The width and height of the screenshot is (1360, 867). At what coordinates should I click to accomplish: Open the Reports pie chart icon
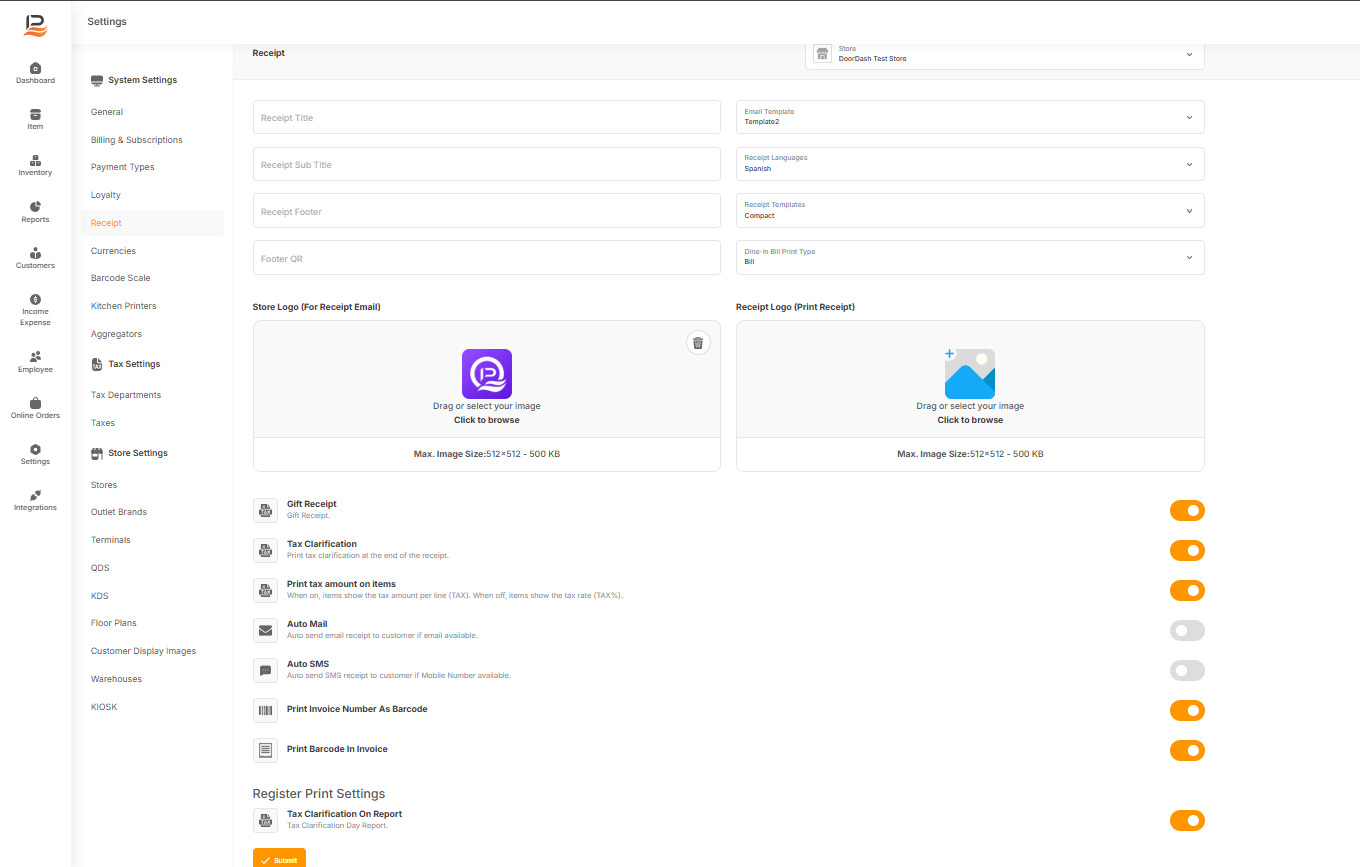[x=35, y=206]
